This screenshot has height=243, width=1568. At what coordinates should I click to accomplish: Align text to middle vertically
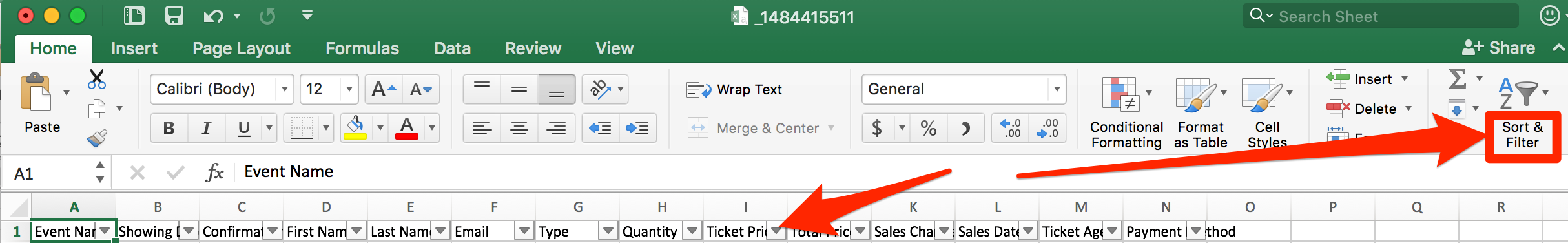coord(519,89)
